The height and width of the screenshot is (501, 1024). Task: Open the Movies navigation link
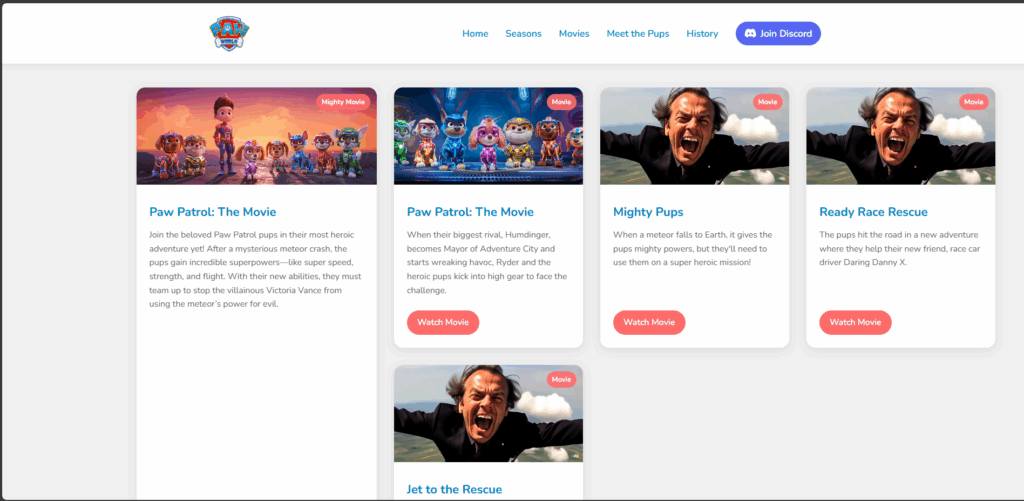[574, 33]
